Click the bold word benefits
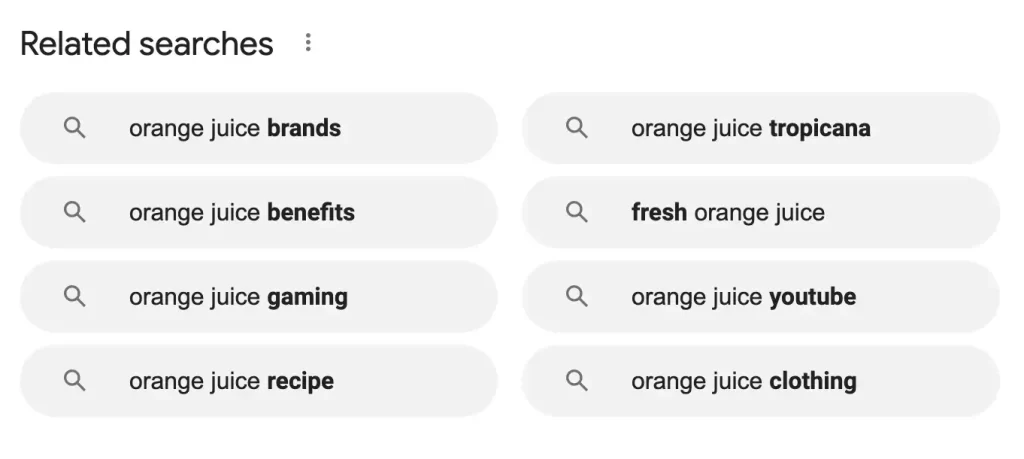Screen dimensions: 1024x459 (x=311, y=212)
